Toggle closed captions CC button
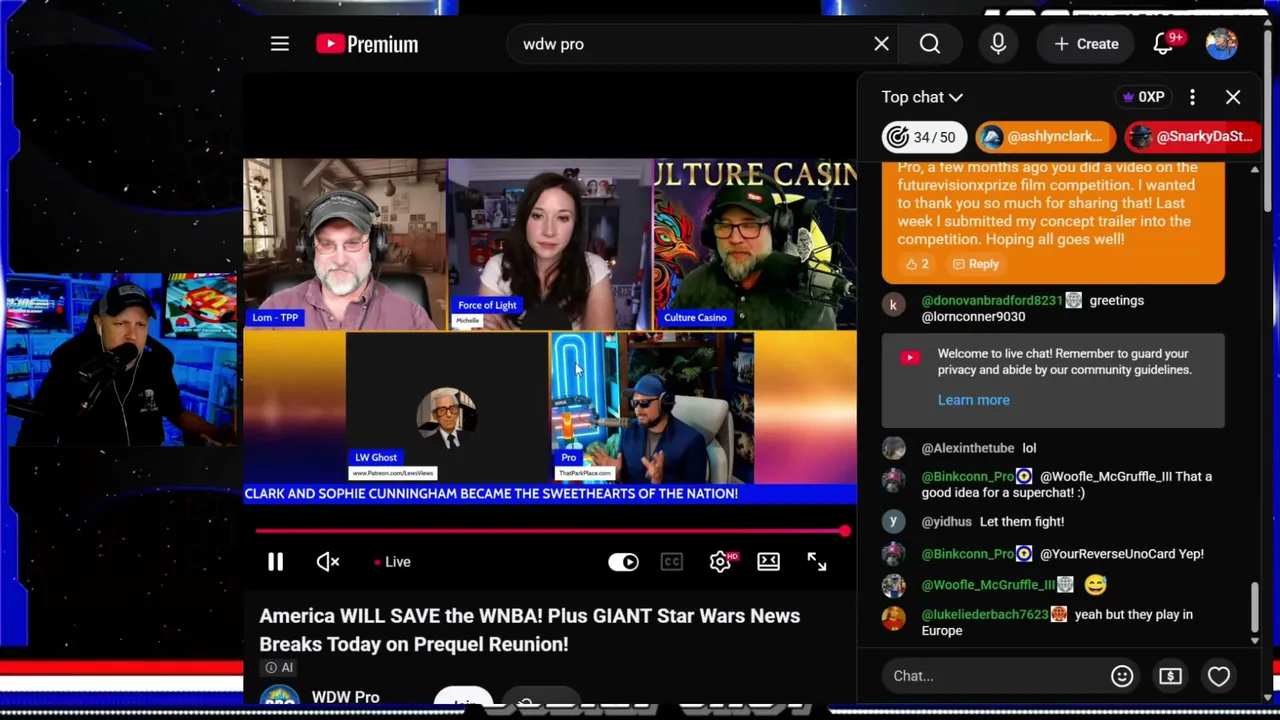1280x720 pixels. click(x=672, y=562)
